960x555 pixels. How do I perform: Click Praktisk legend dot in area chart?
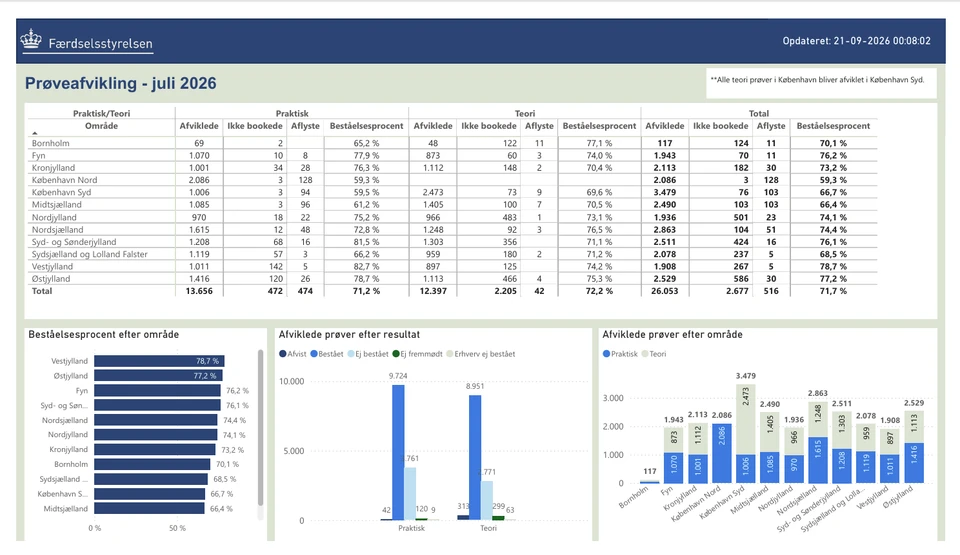tap(607, 354)
